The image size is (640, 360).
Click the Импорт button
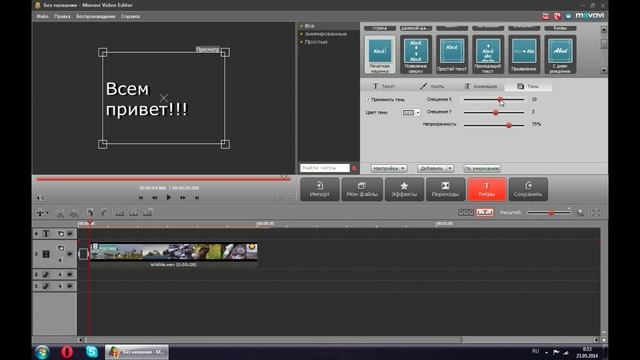click(320, 189)
